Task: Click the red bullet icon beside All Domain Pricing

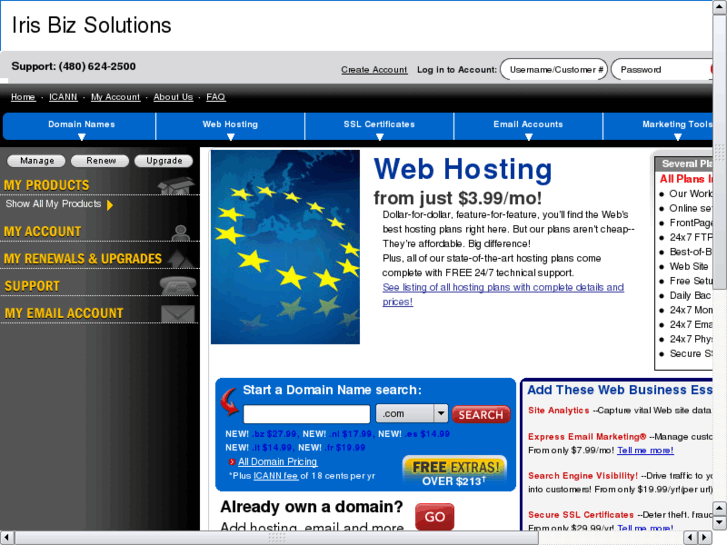Action: [232, 462]
